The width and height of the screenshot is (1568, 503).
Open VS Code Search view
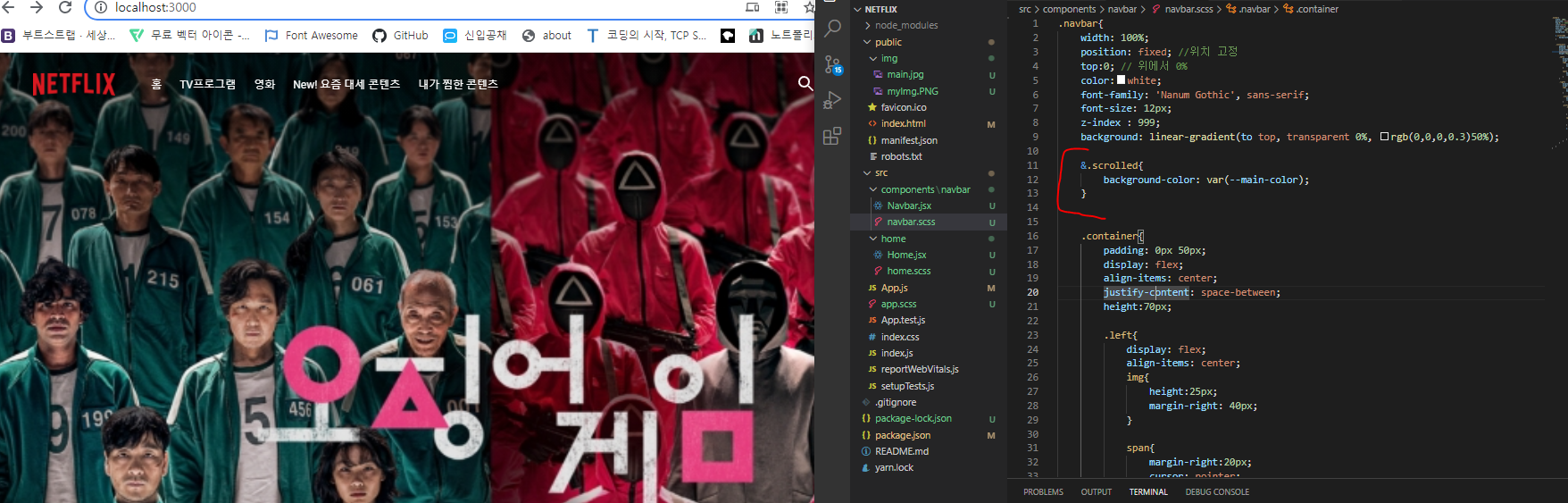click(832, 29)
